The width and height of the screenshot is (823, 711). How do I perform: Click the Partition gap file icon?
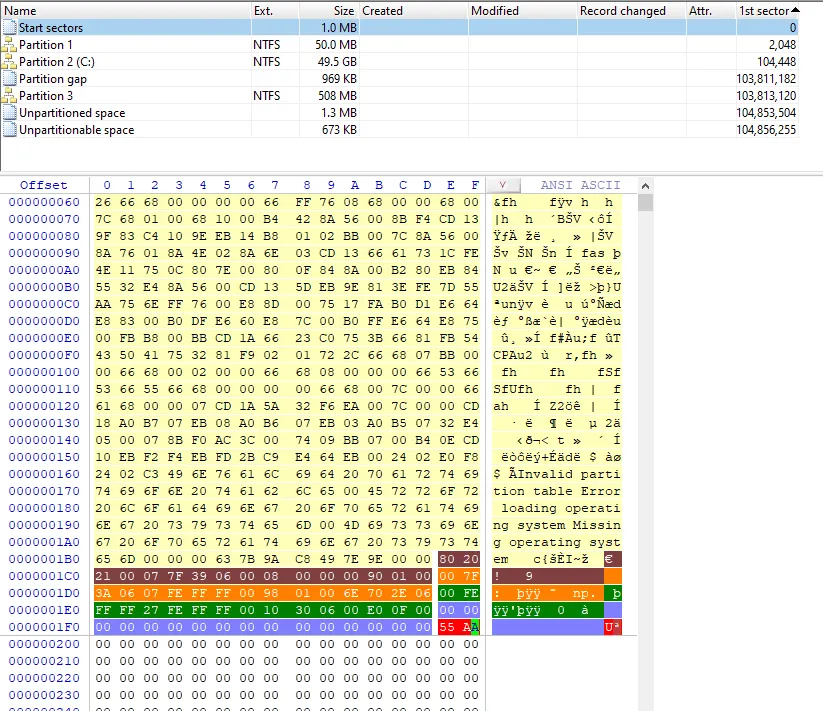[10, 79]
